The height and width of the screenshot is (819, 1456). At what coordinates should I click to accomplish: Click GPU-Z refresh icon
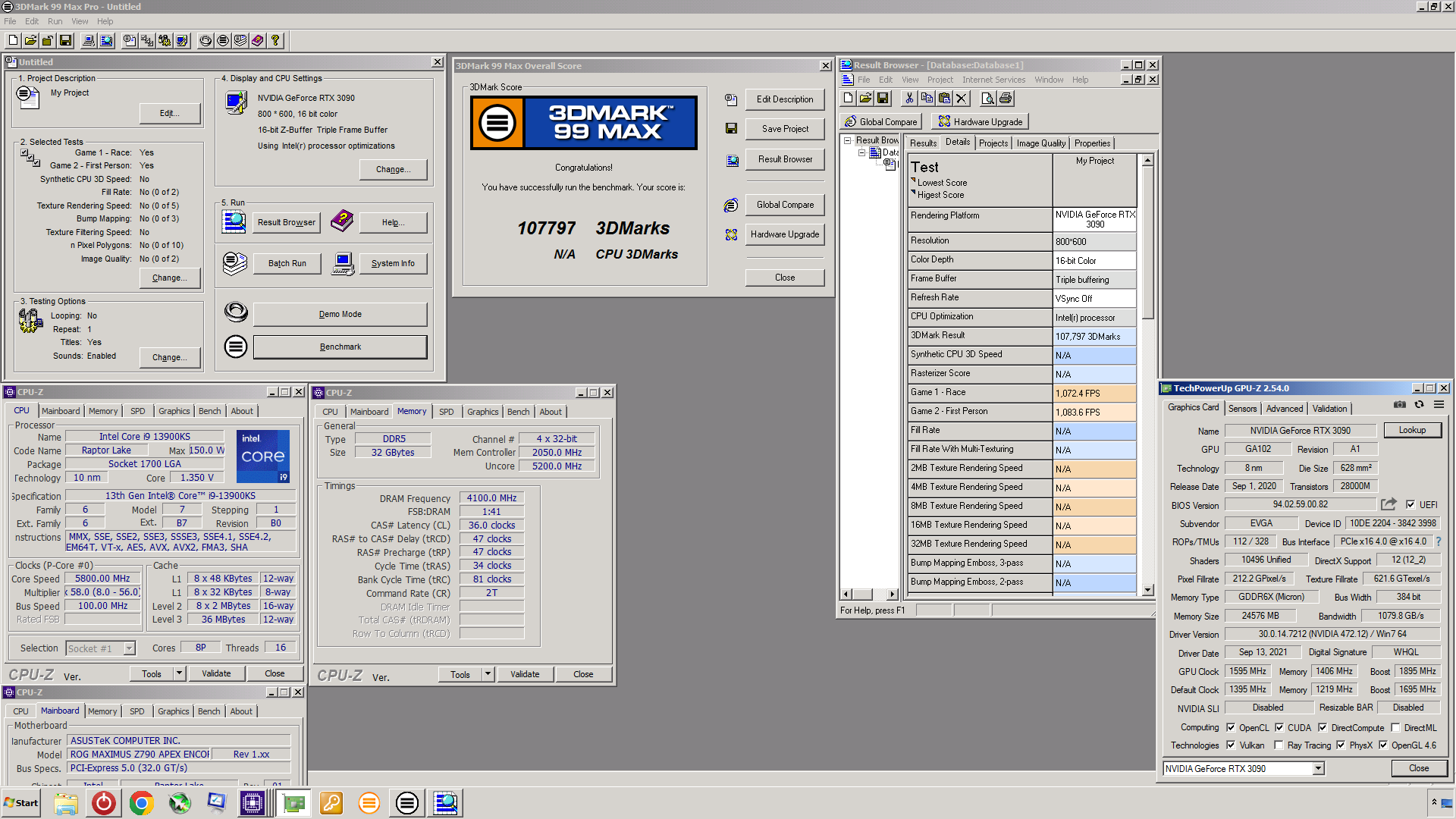point(1420,405)
